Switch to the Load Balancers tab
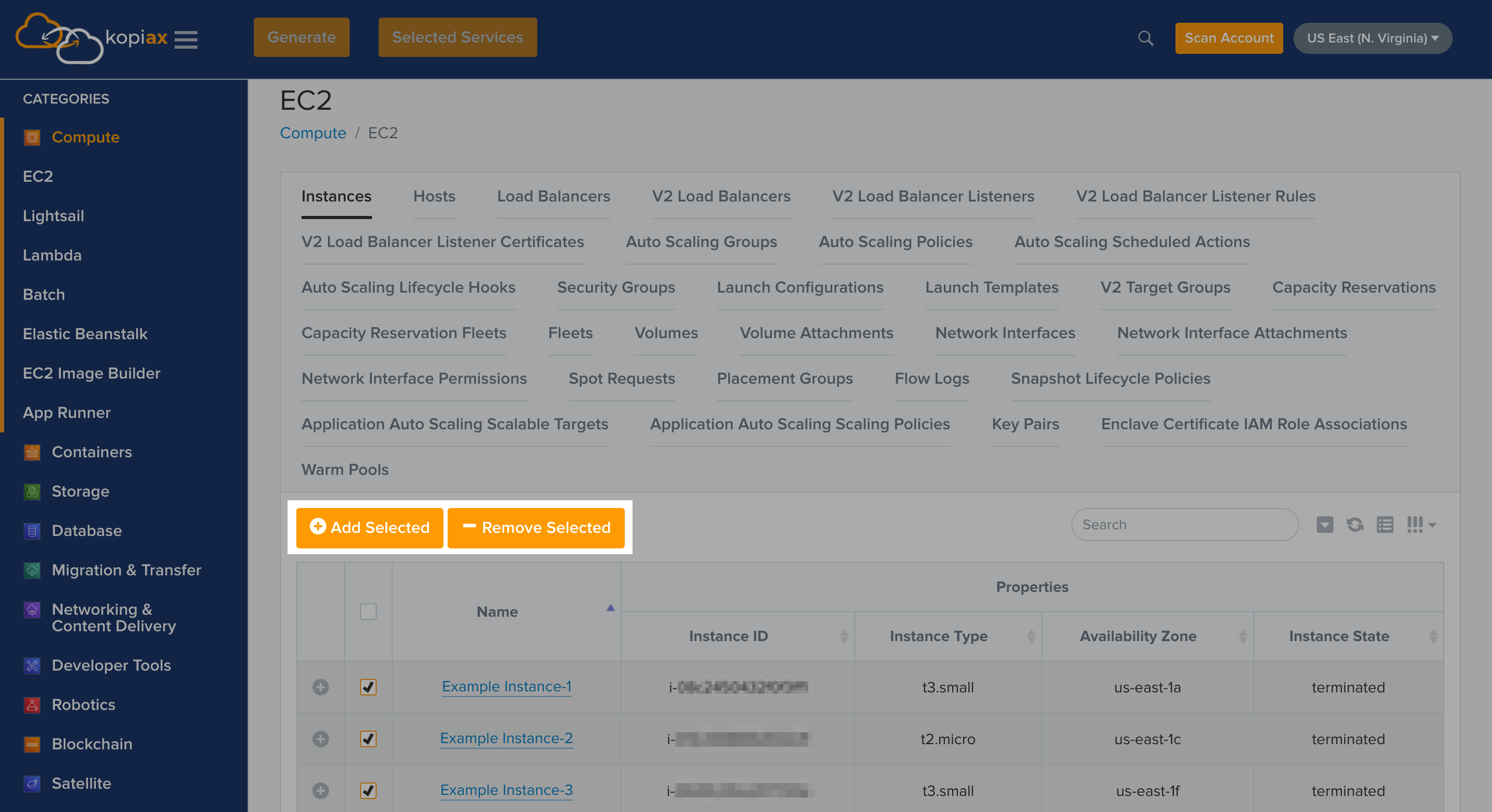 pos(553,196)
